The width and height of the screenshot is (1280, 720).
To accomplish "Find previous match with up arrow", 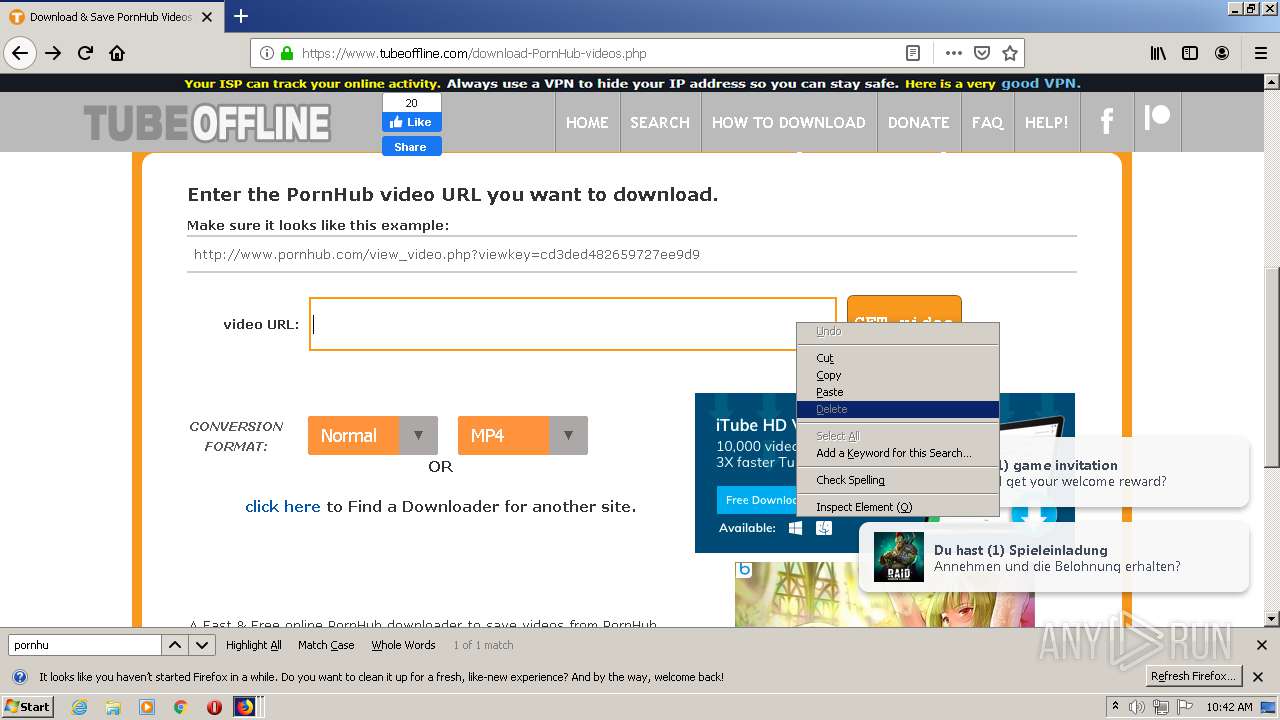I will click(x=175, y=645).
